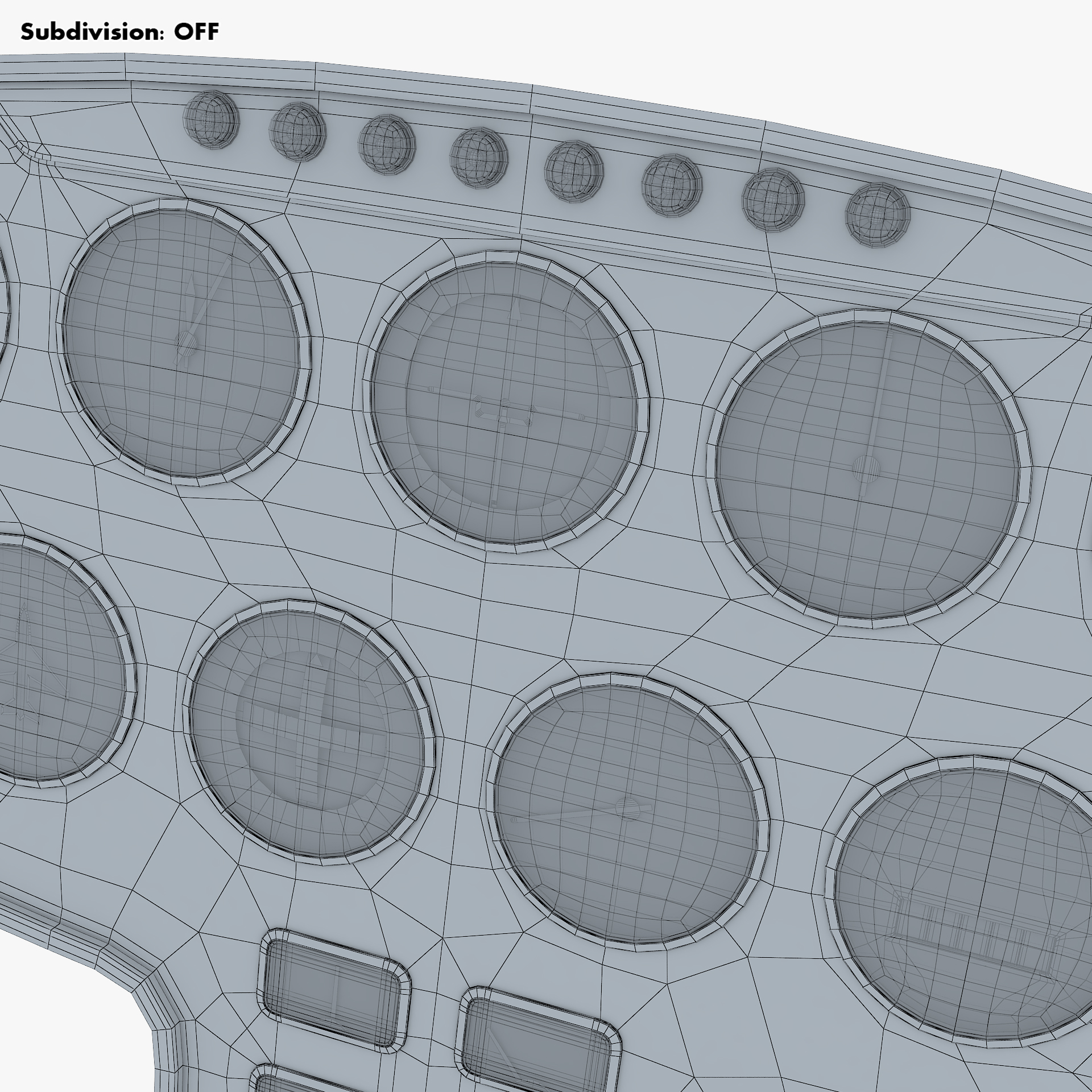Click the third round indicator light from the left
Image resolution: width=1092 pixels, height=1092 pixels.
[x=387, y=144]
